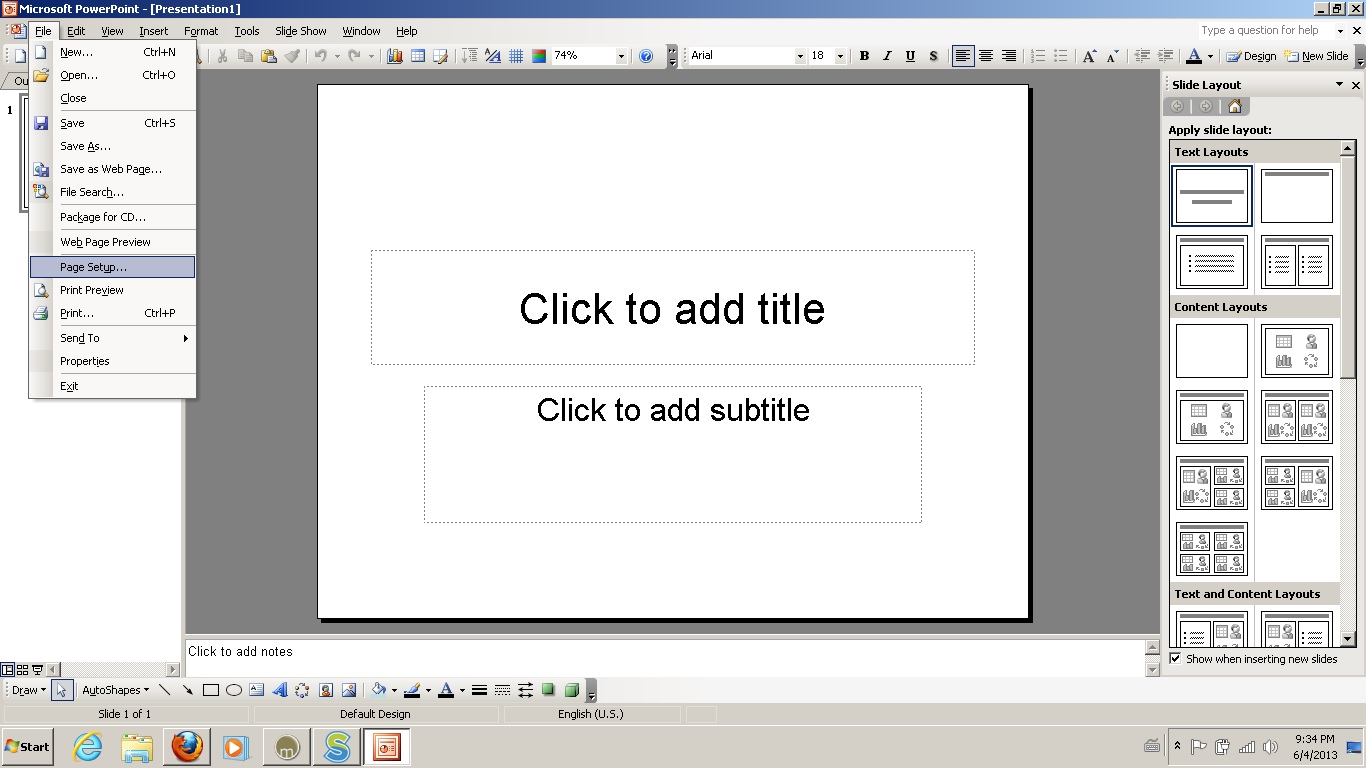
Task: Click the Fill Color bucket swatch
Action: 379,690
